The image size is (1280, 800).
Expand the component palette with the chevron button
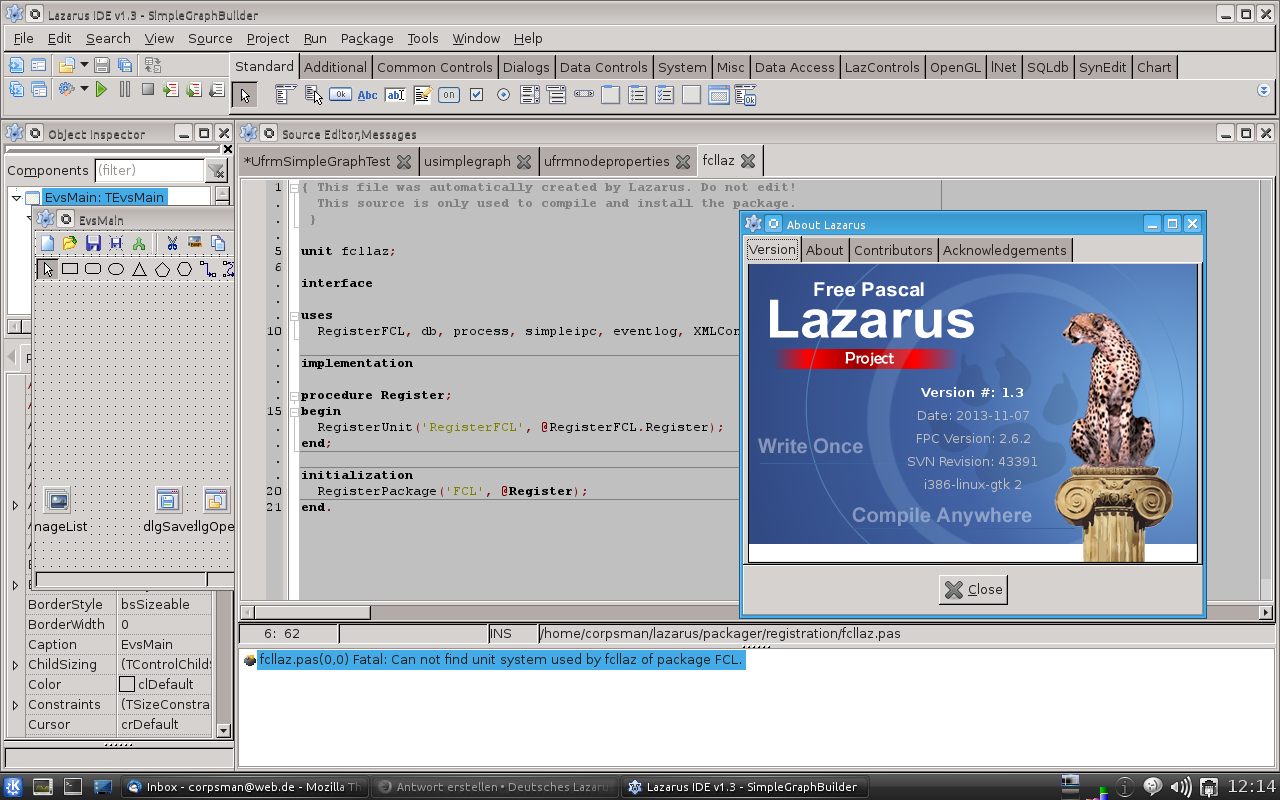tap(1263, 90)
